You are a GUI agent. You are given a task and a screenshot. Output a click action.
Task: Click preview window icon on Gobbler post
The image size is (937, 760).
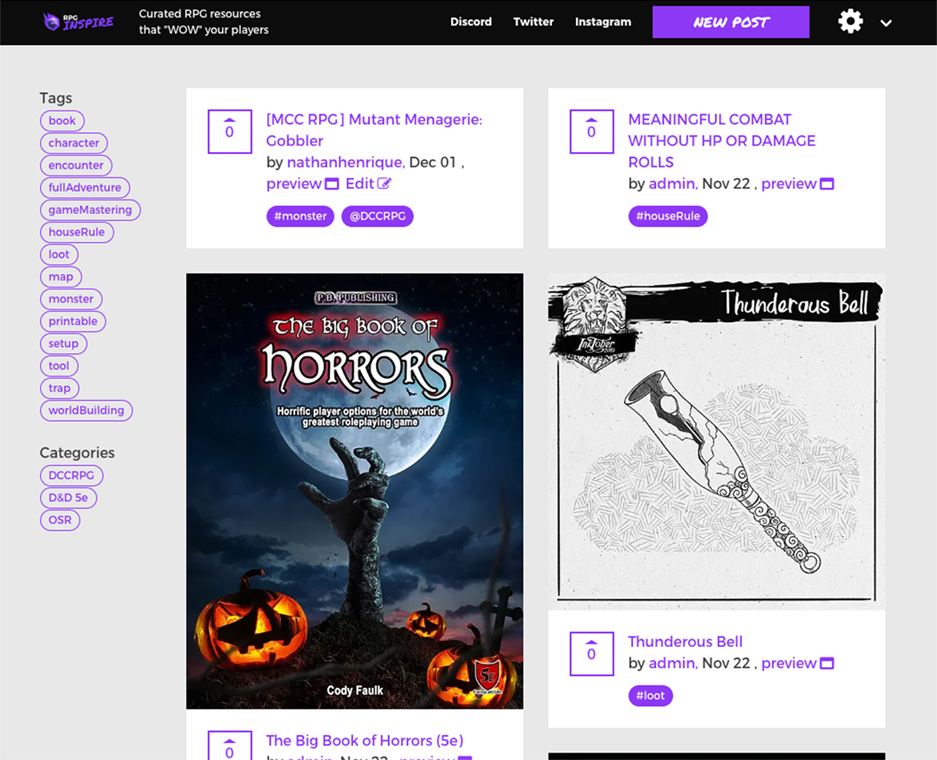pyautogui.click(x=332, y=184)
